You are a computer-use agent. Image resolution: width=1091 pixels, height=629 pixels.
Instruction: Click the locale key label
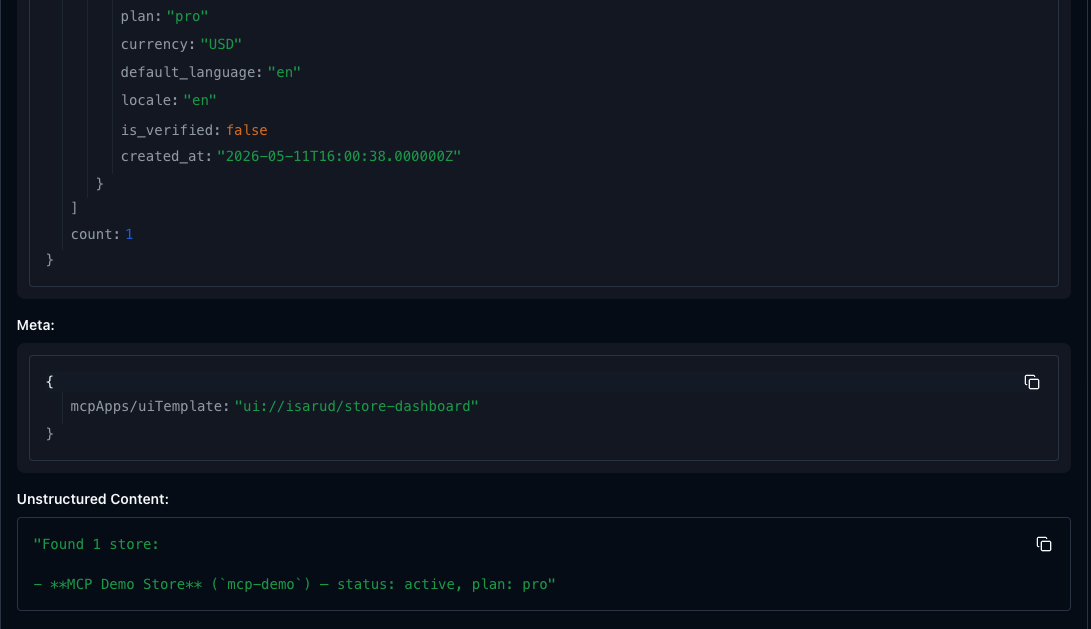point(150,100)
